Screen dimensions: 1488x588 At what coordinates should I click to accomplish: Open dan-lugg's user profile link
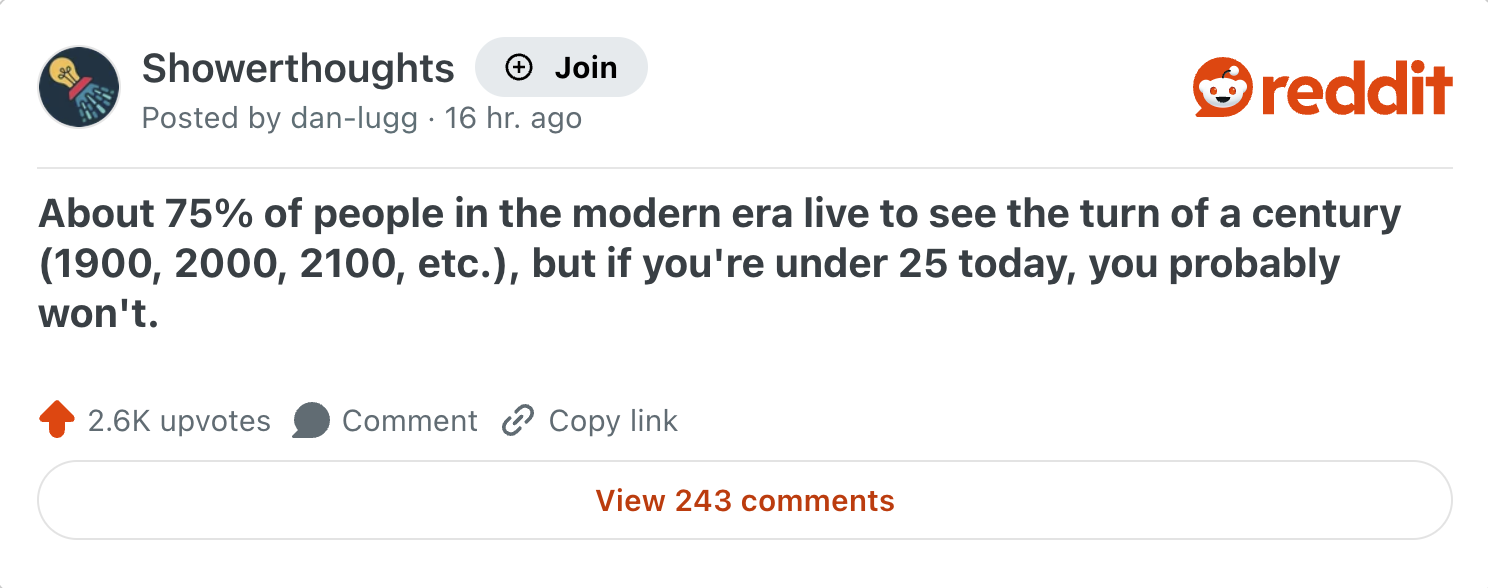tap(354, 118)
